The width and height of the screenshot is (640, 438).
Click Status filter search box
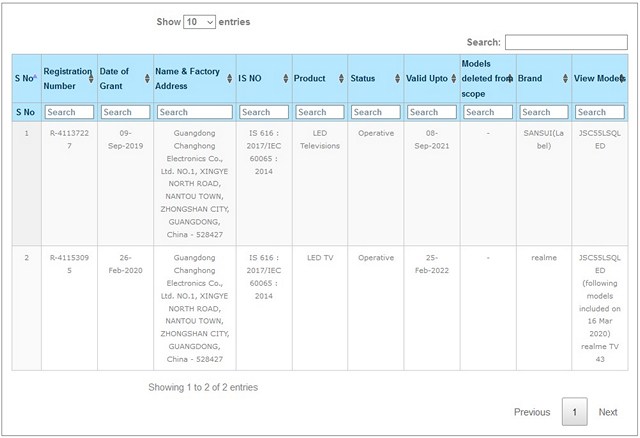(376, 112)
